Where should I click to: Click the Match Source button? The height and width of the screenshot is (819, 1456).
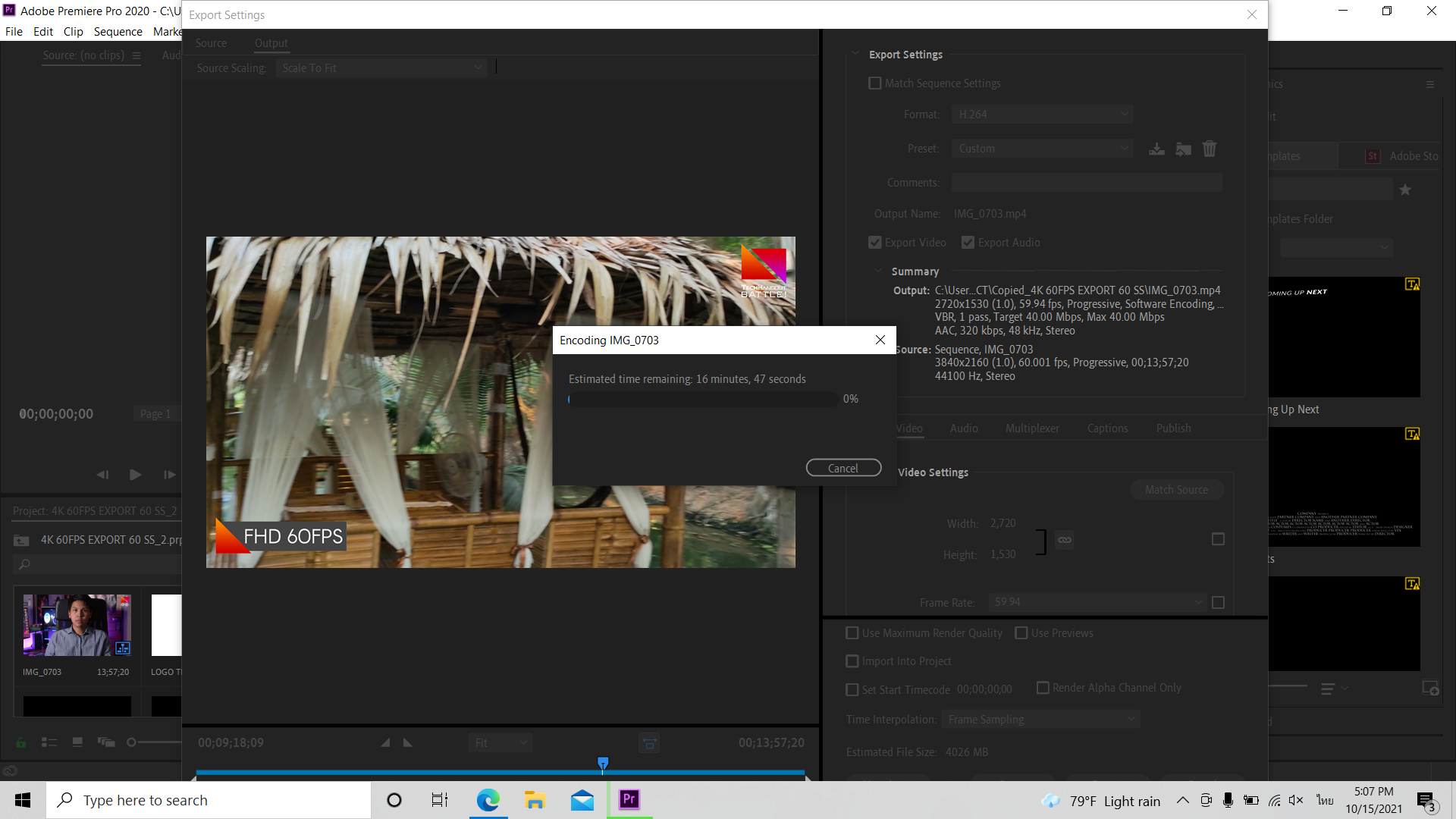tap(1176, 490)
